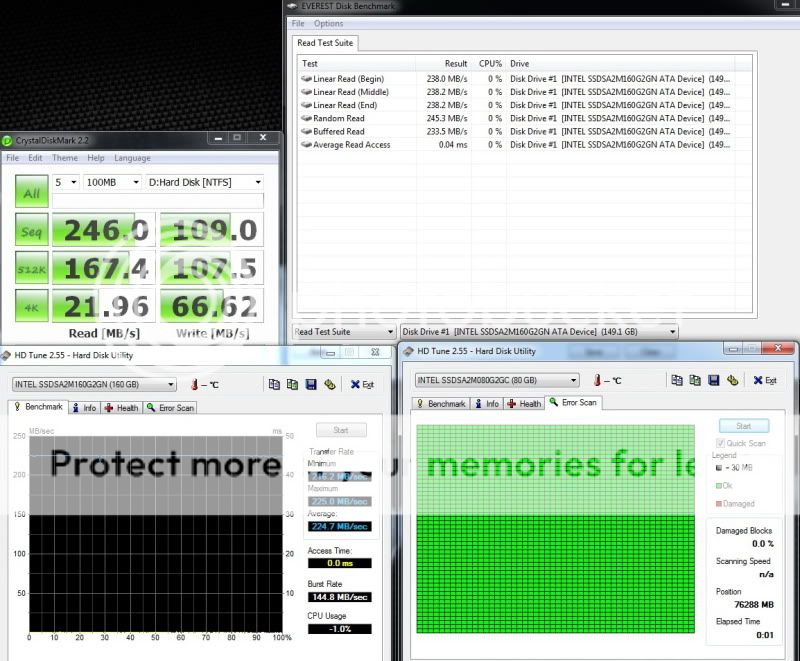
Task: Switch to Benchmark tab in right HD Tune
Action: [441, 403]
